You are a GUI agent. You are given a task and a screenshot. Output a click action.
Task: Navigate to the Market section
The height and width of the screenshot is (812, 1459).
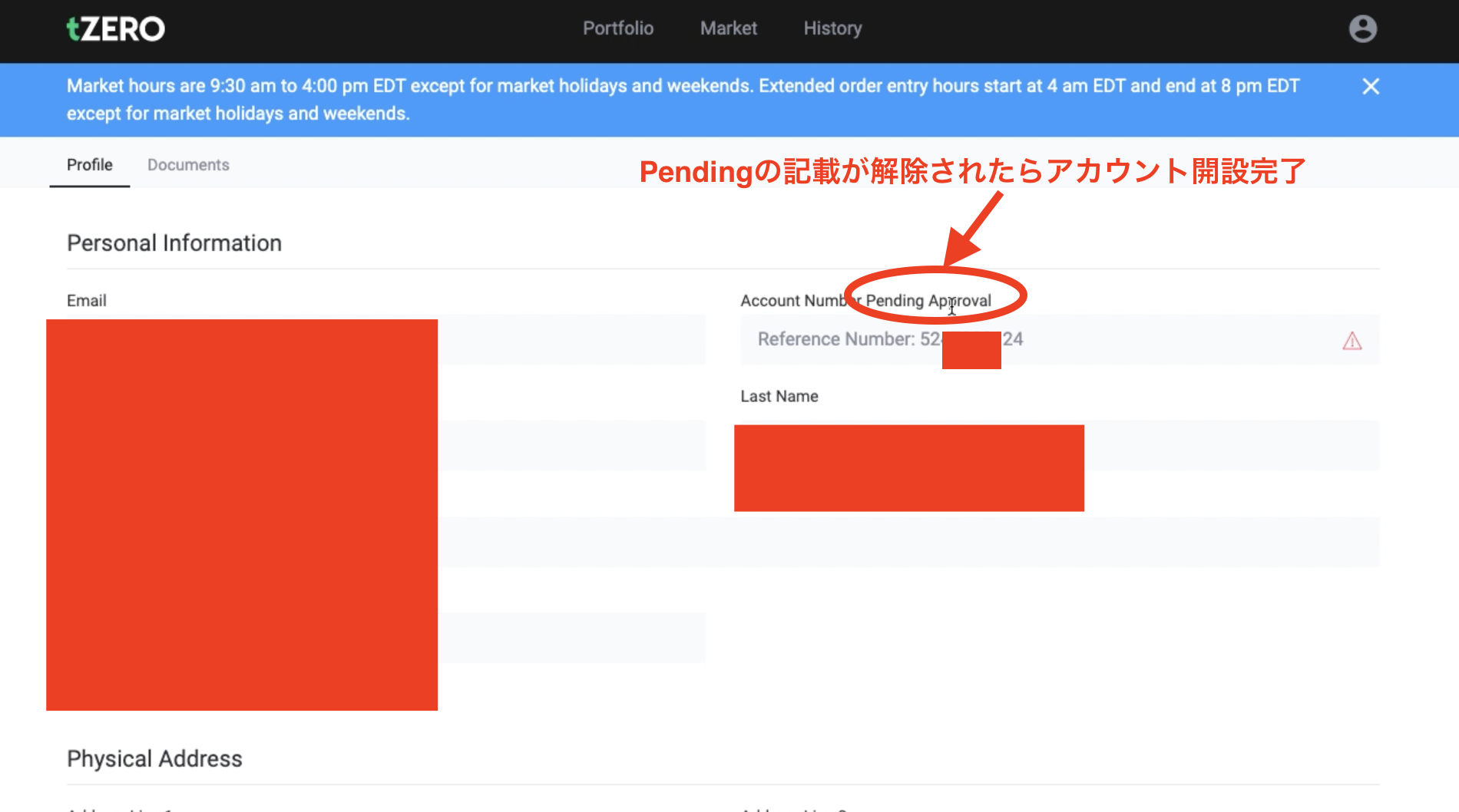click(728, 28)
